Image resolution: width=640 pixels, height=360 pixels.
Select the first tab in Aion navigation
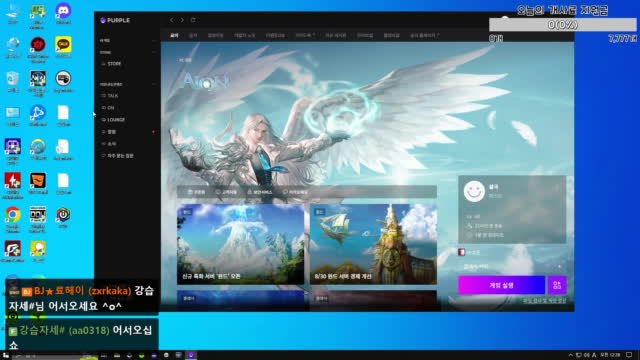[x=174, y=36]
